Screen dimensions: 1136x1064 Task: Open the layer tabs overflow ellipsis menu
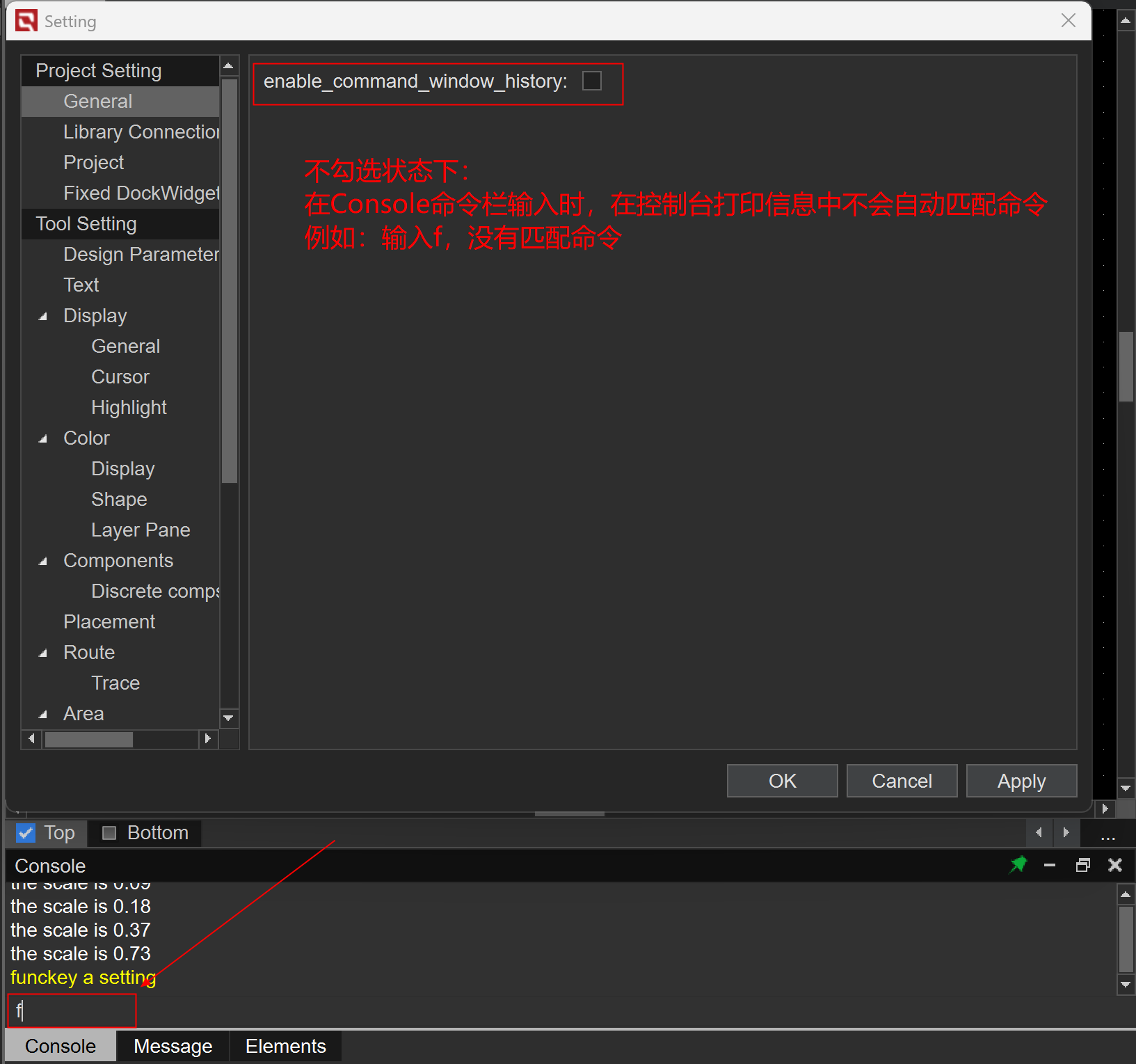click(x=1107, y=834)
